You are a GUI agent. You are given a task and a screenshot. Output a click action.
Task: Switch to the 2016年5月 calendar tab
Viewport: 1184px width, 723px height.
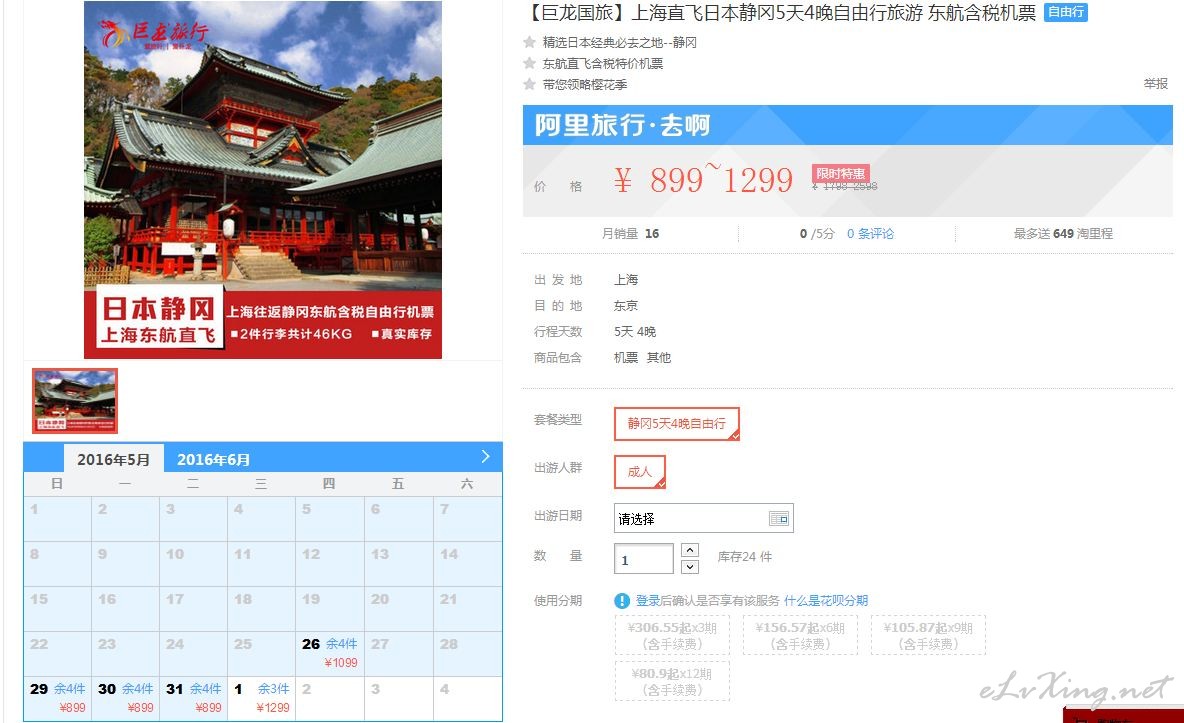113,459
